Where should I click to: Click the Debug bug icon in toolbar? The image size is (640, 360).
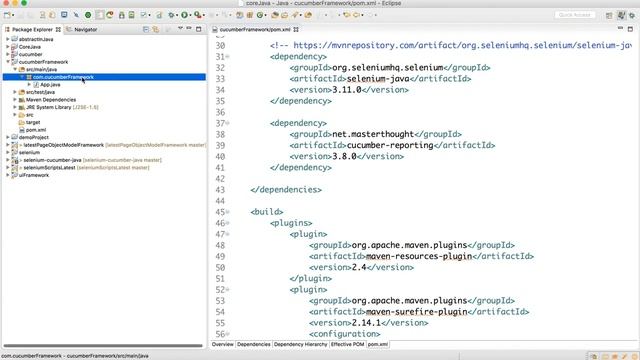pyautogui.click(x=171, y=15)
